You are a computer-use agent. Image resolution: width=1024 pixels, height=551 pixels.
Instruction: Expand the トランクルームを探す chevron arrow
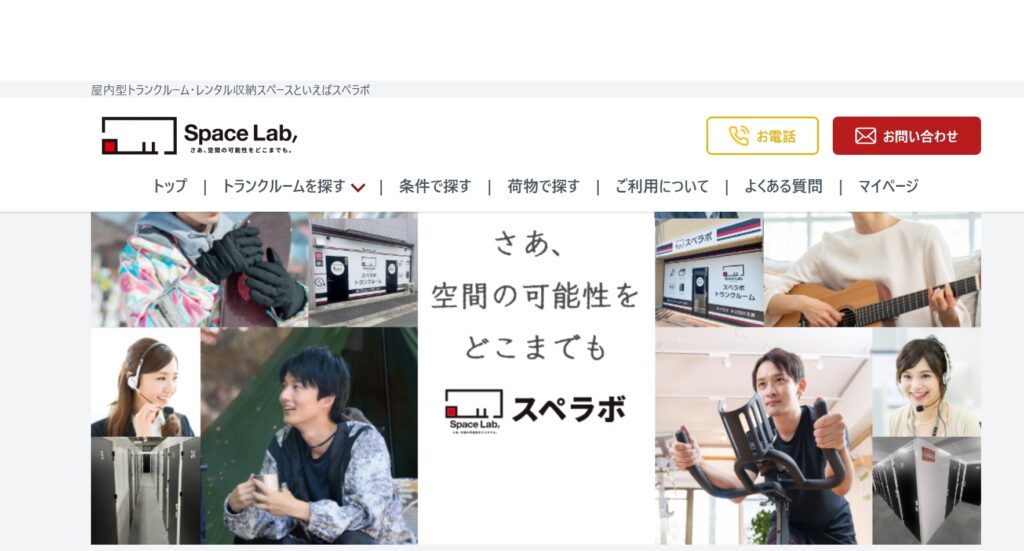358,187
